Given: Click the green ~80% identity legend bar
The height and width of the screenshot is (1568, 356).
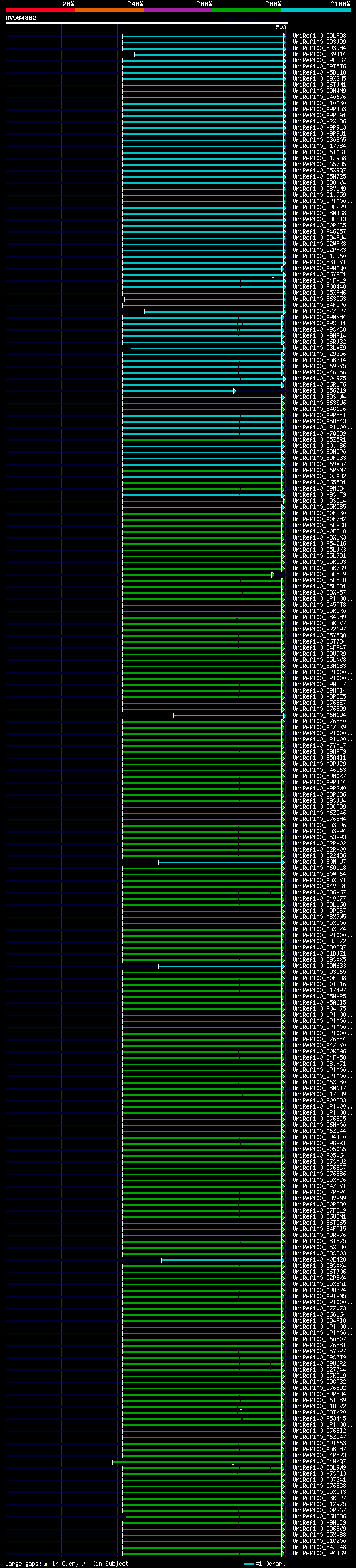Looking at the screenshot, I should [x=247, y=10].
